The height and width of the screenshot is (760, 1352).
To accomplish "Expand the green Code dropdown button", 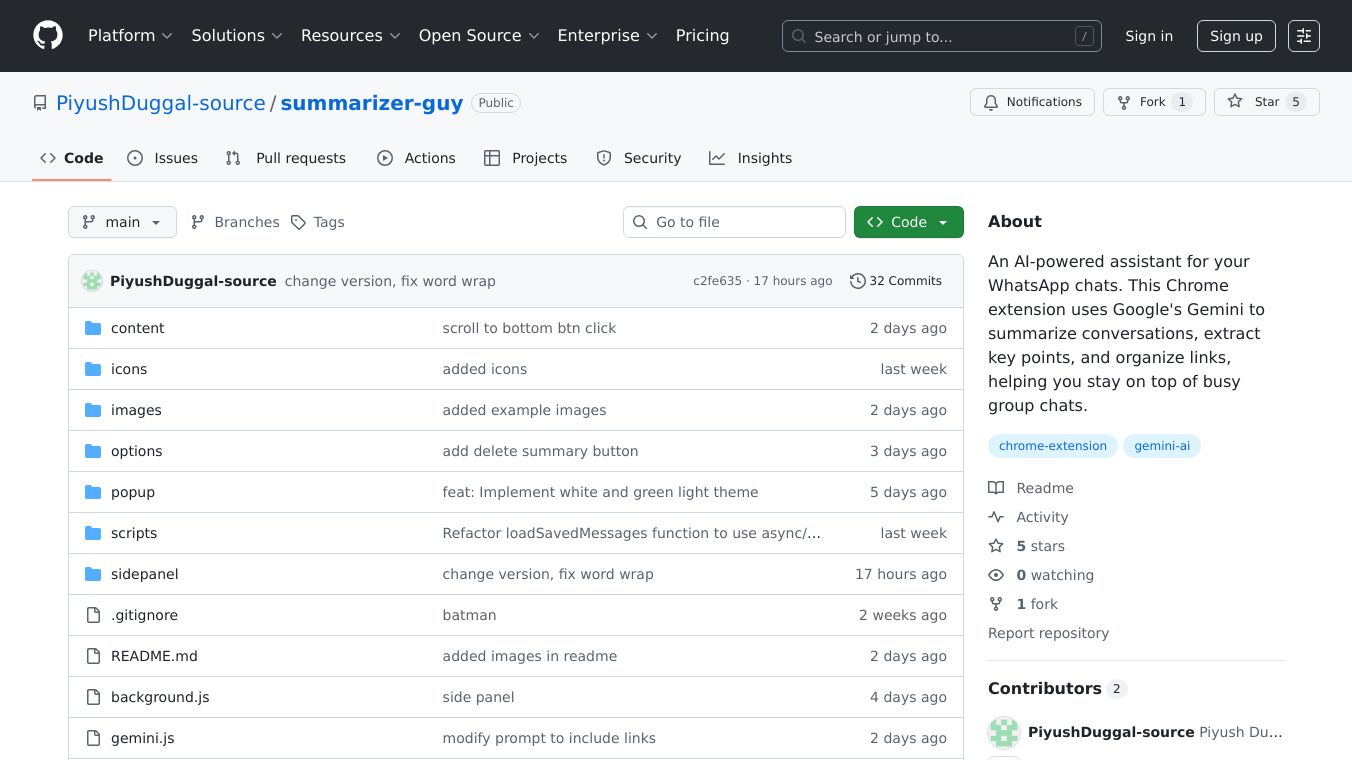I will 908,222.
